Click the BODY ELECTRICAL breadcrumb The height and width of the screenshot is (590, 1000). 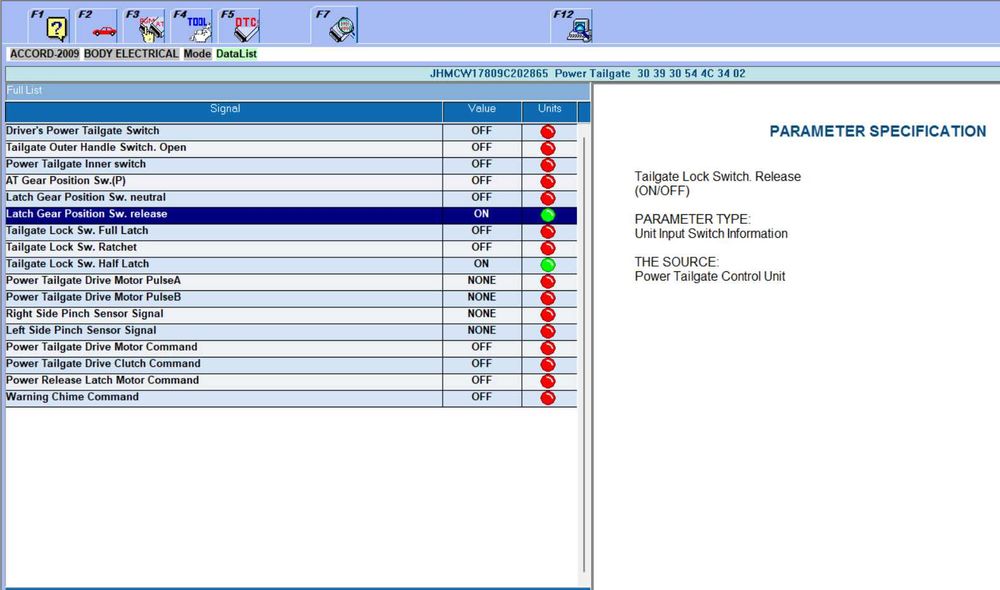coord(131,54)
